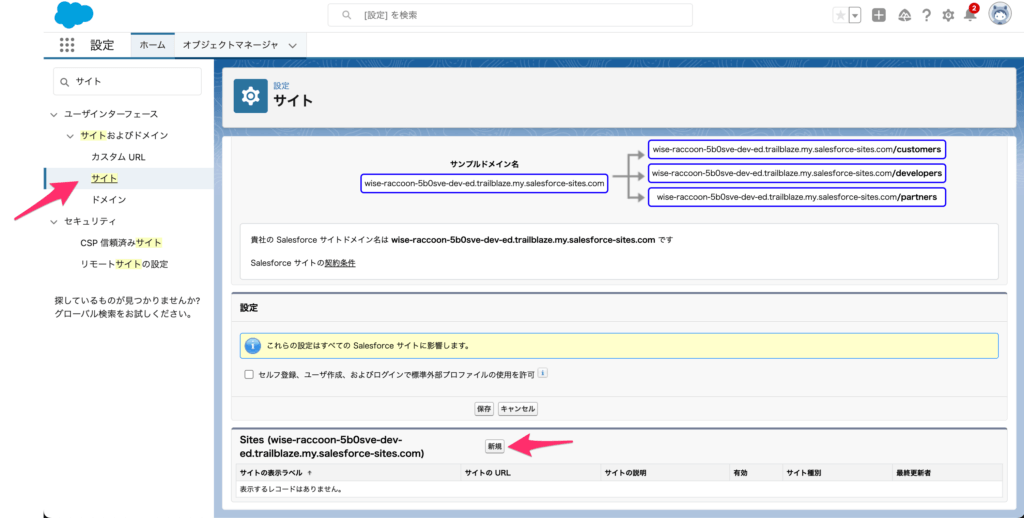
Task: Open the オブジェクトマネージャ tab dropdown chevron
Action: coord(292,45)
